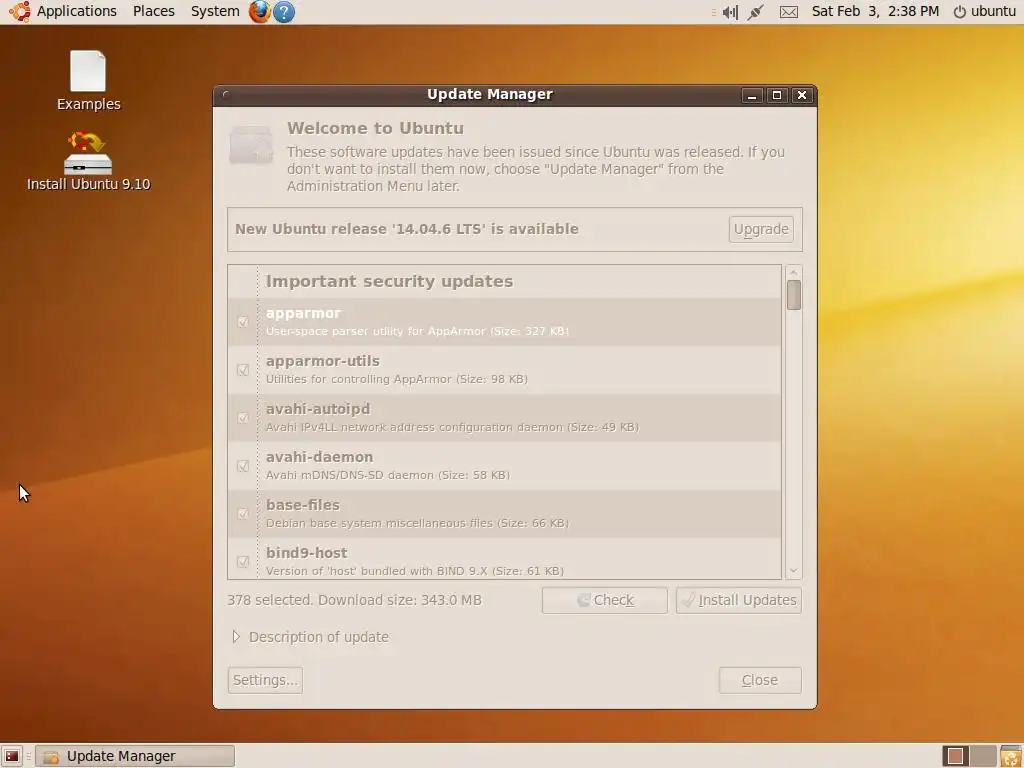The width and height of the screenshot is (1024, 768).
Task: Select the avahi-daemon package row
Action: pos(504,466)
